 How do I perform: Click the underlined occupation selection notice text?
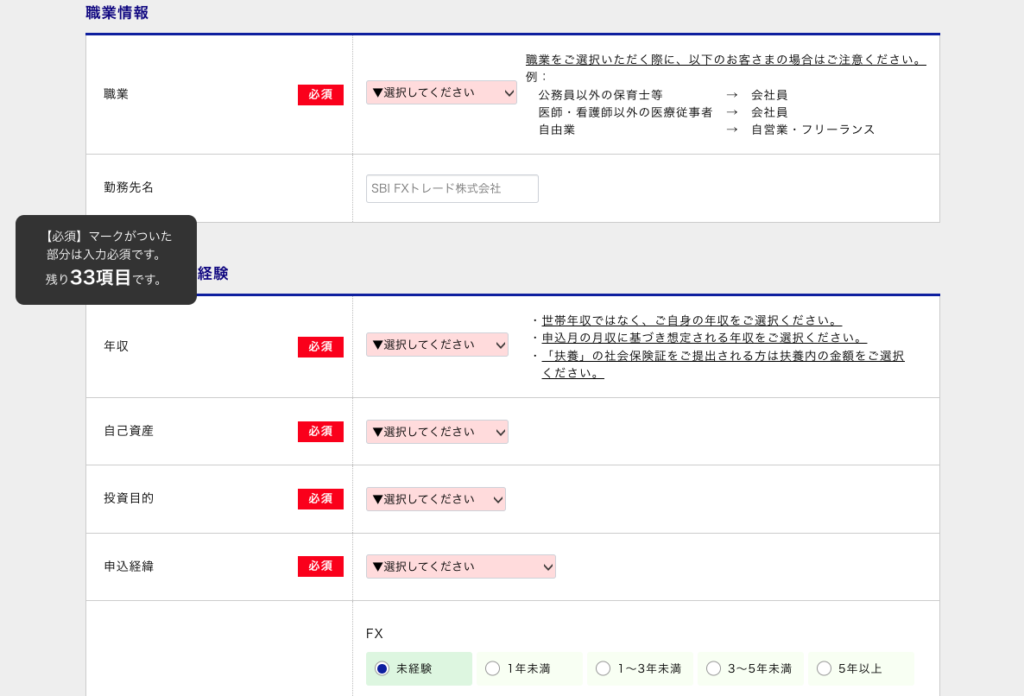(725, 60)
